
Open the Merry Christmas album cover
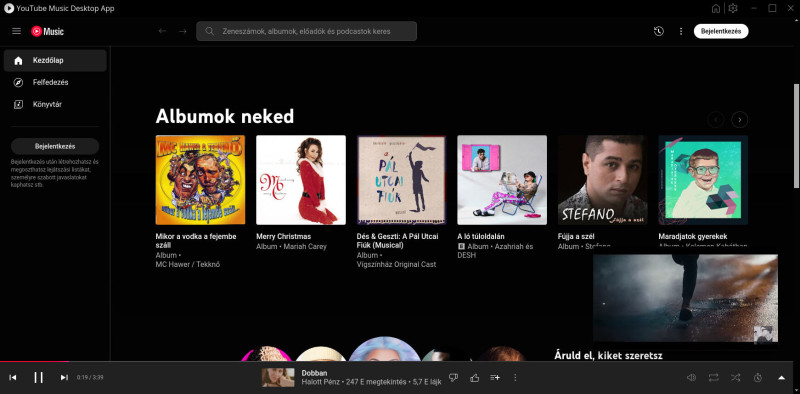tap(301, 180)
